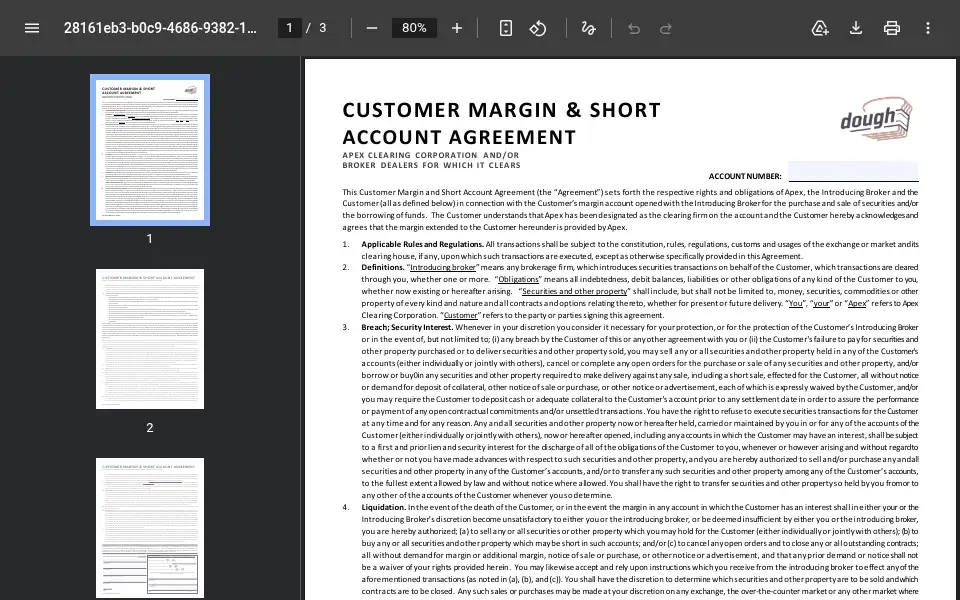
Task: Click the dough logo in the document
Action: click(x=876, y=118)
